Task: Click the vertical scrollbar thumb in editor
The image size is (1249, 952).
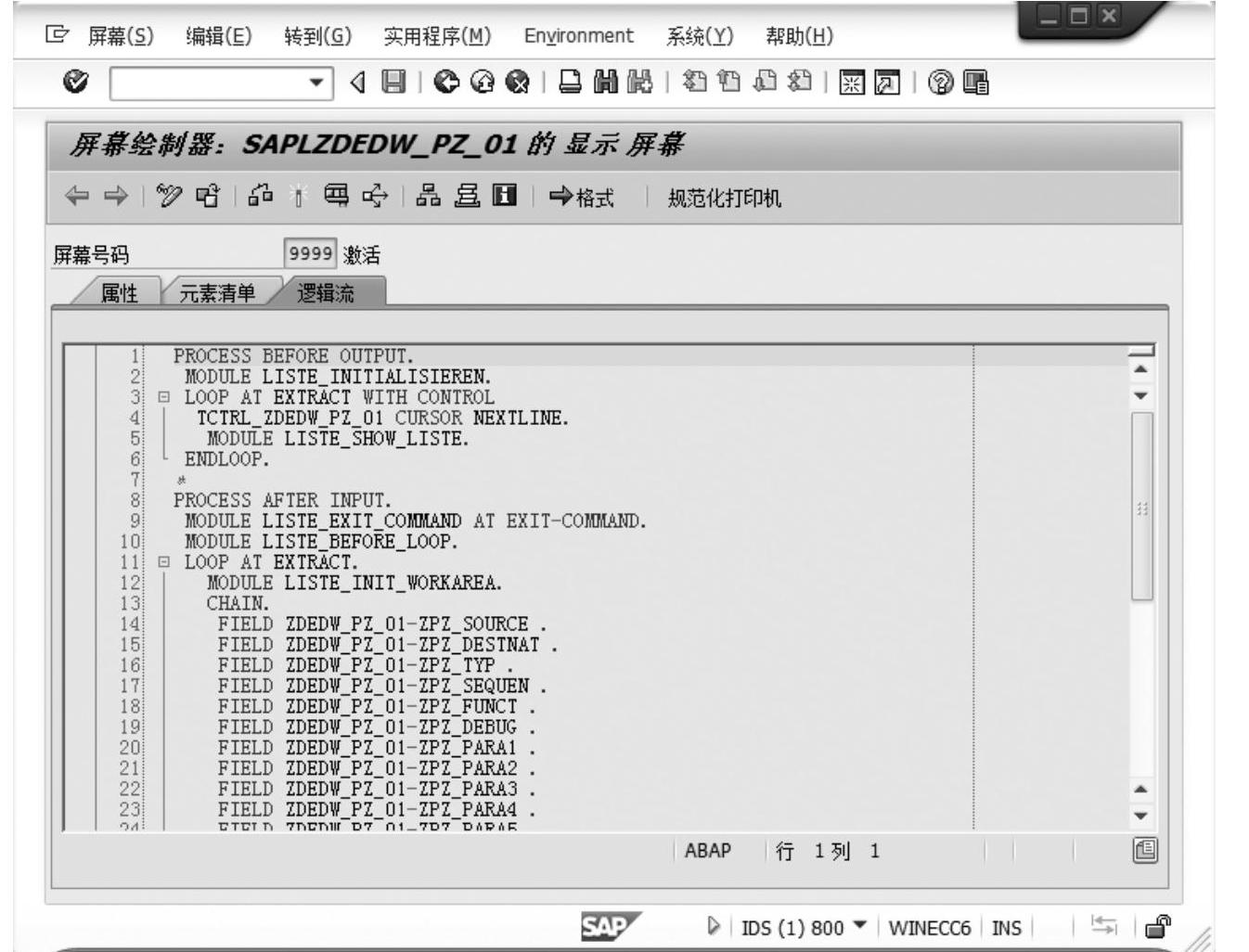Action: (1142, 507)
